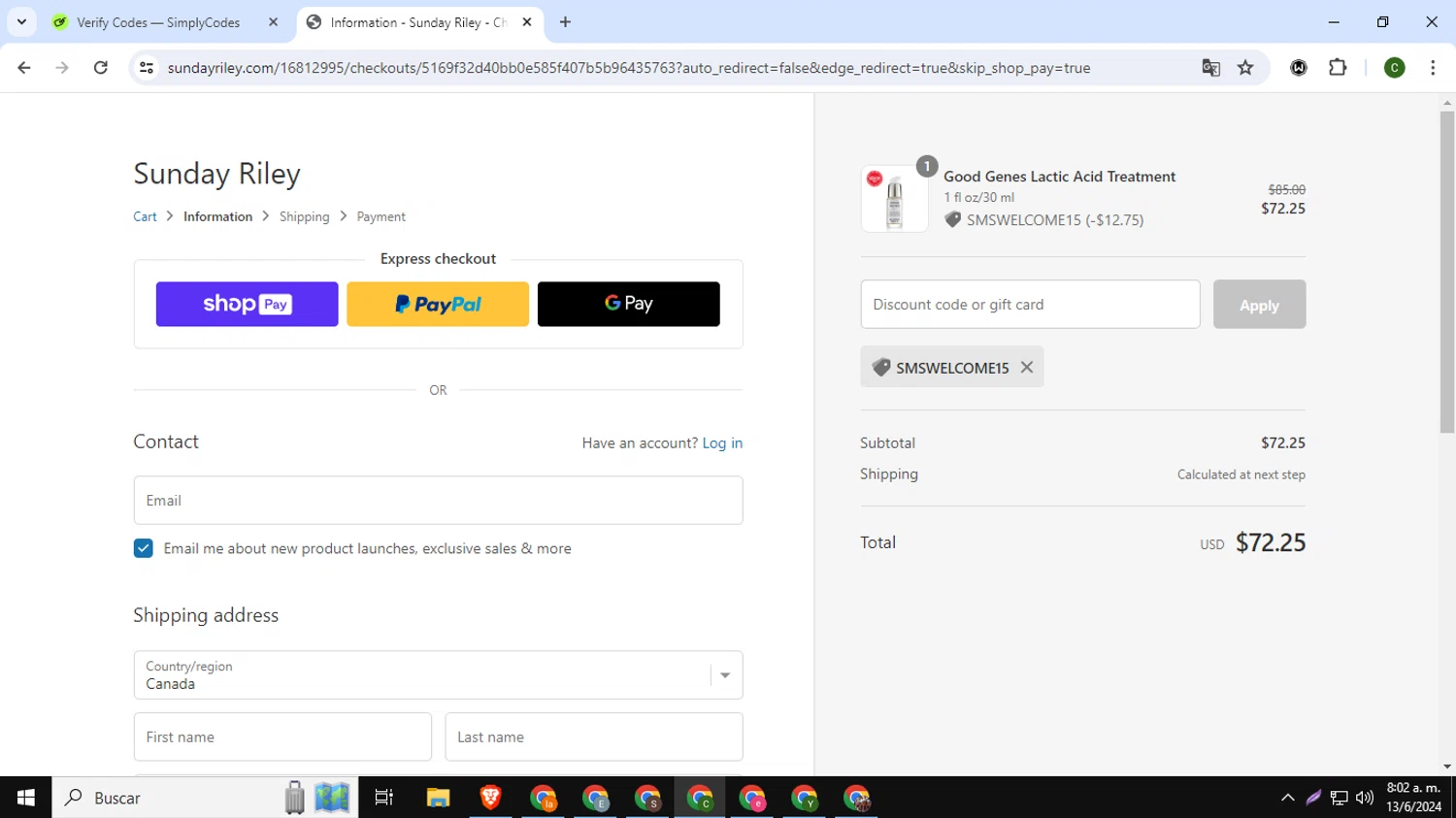Open site information icon in address bar

[x=147, y=68]
